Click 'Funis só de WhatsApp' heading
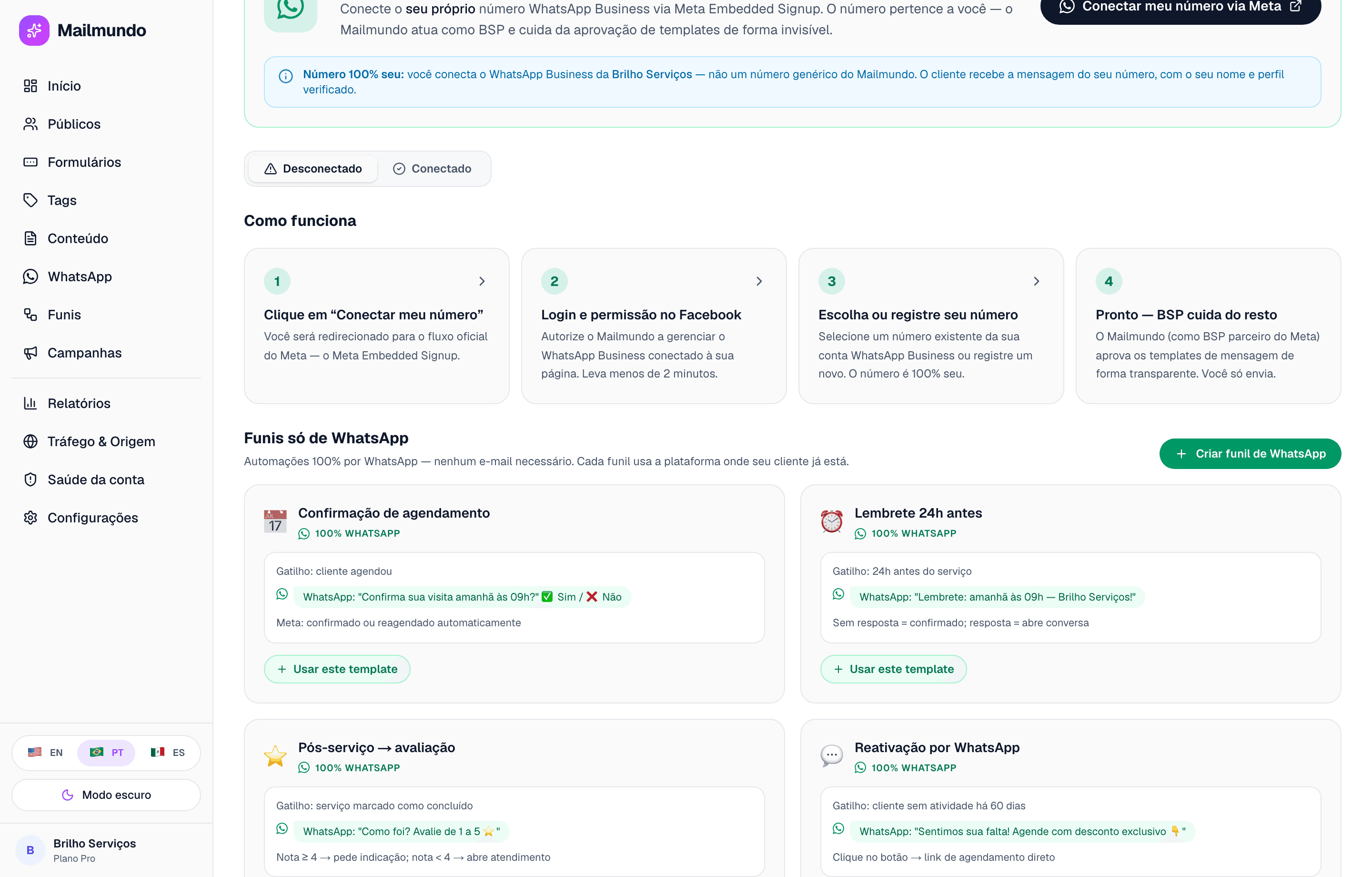Screen dimensions: 1372x877 [326, 438]
